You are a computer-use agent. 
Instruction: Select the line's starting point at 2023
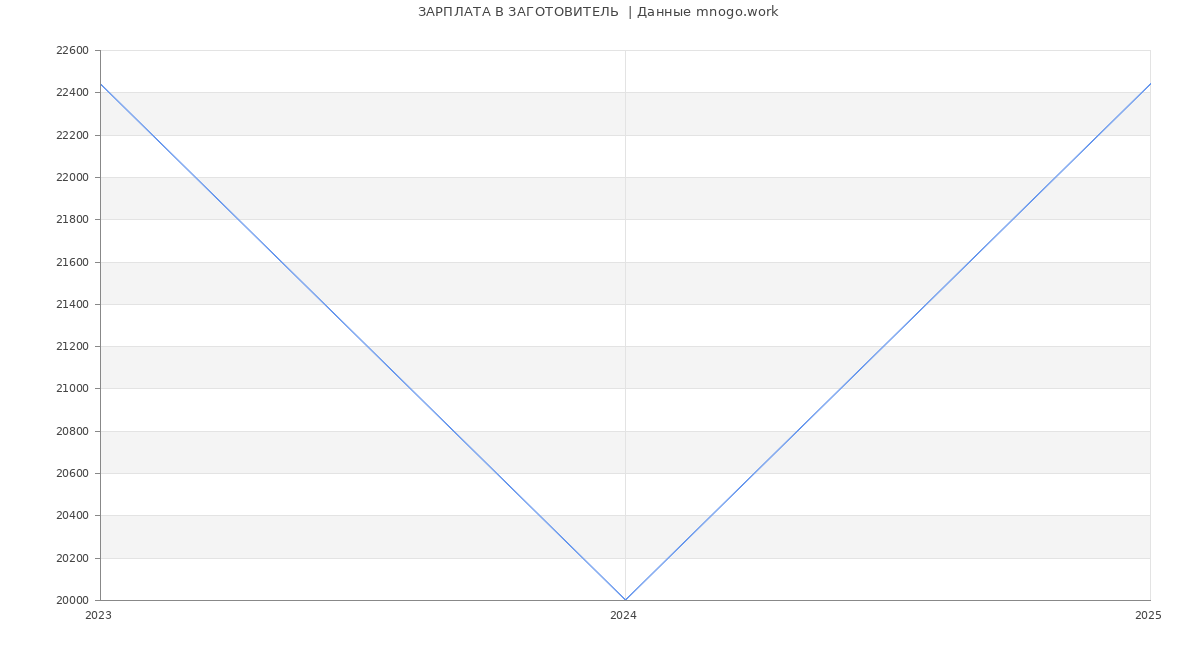[x=100, y=84]
